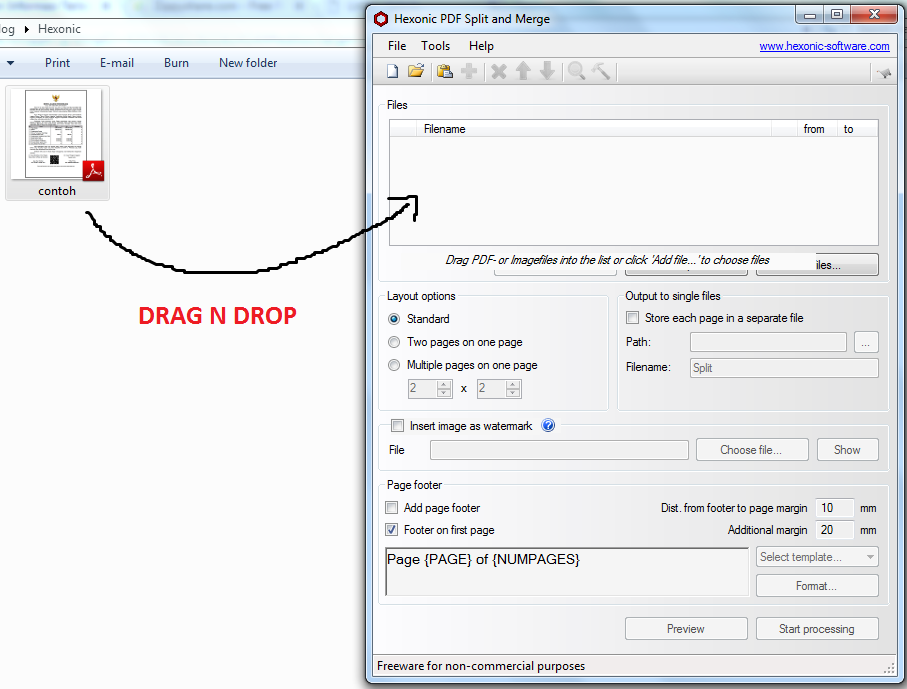Open the Help menu

click(x=481, y=46)
